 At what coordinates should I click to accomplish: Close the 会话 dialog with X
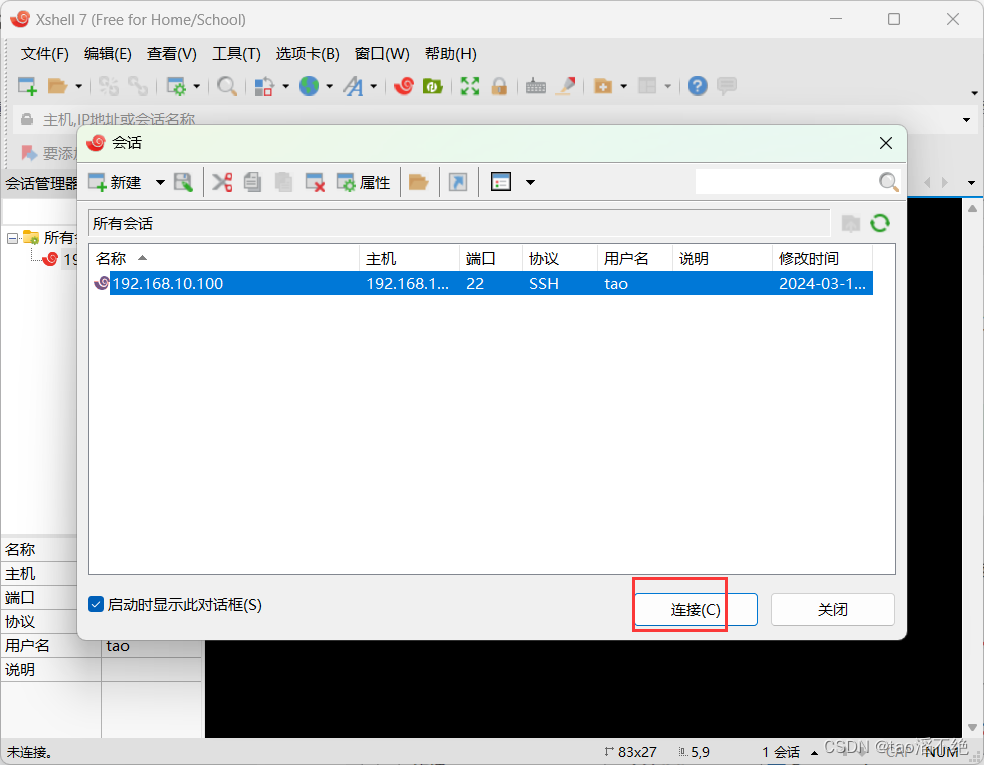tap(885, 143)
